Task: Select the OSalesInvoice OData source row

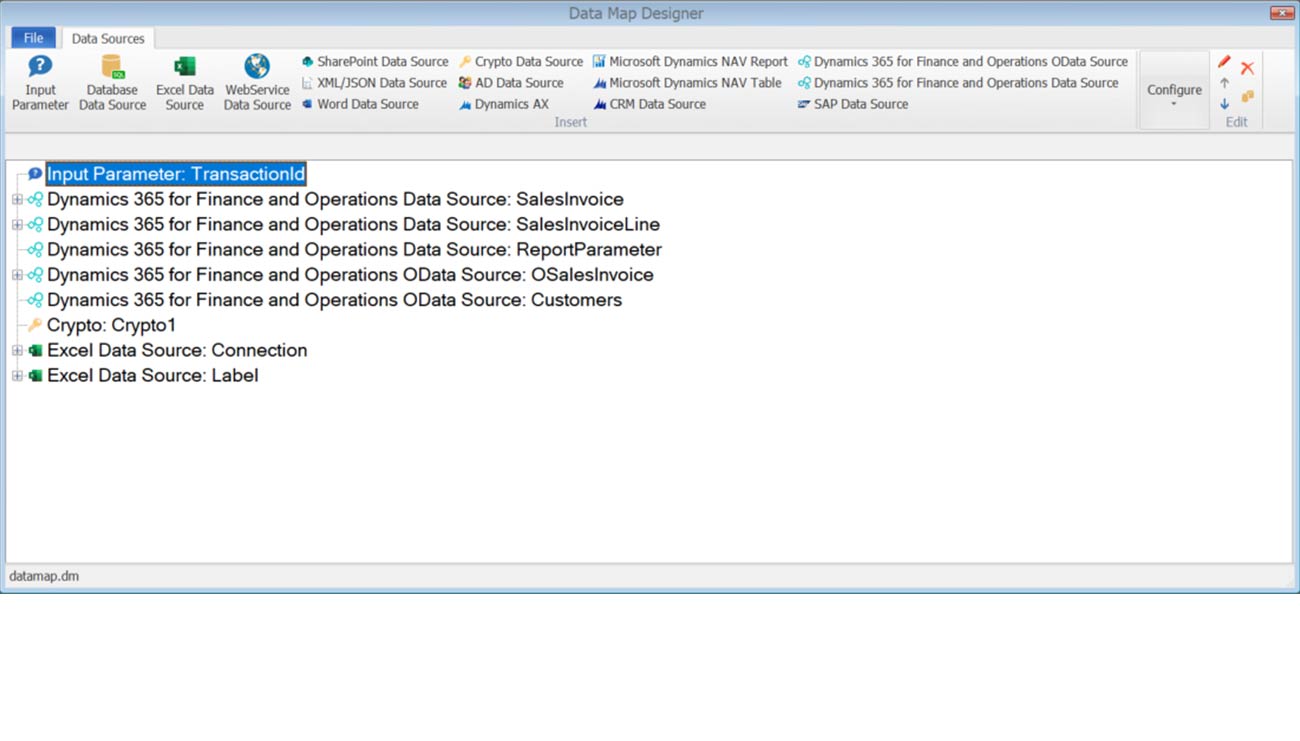Action: pos(350,274)
